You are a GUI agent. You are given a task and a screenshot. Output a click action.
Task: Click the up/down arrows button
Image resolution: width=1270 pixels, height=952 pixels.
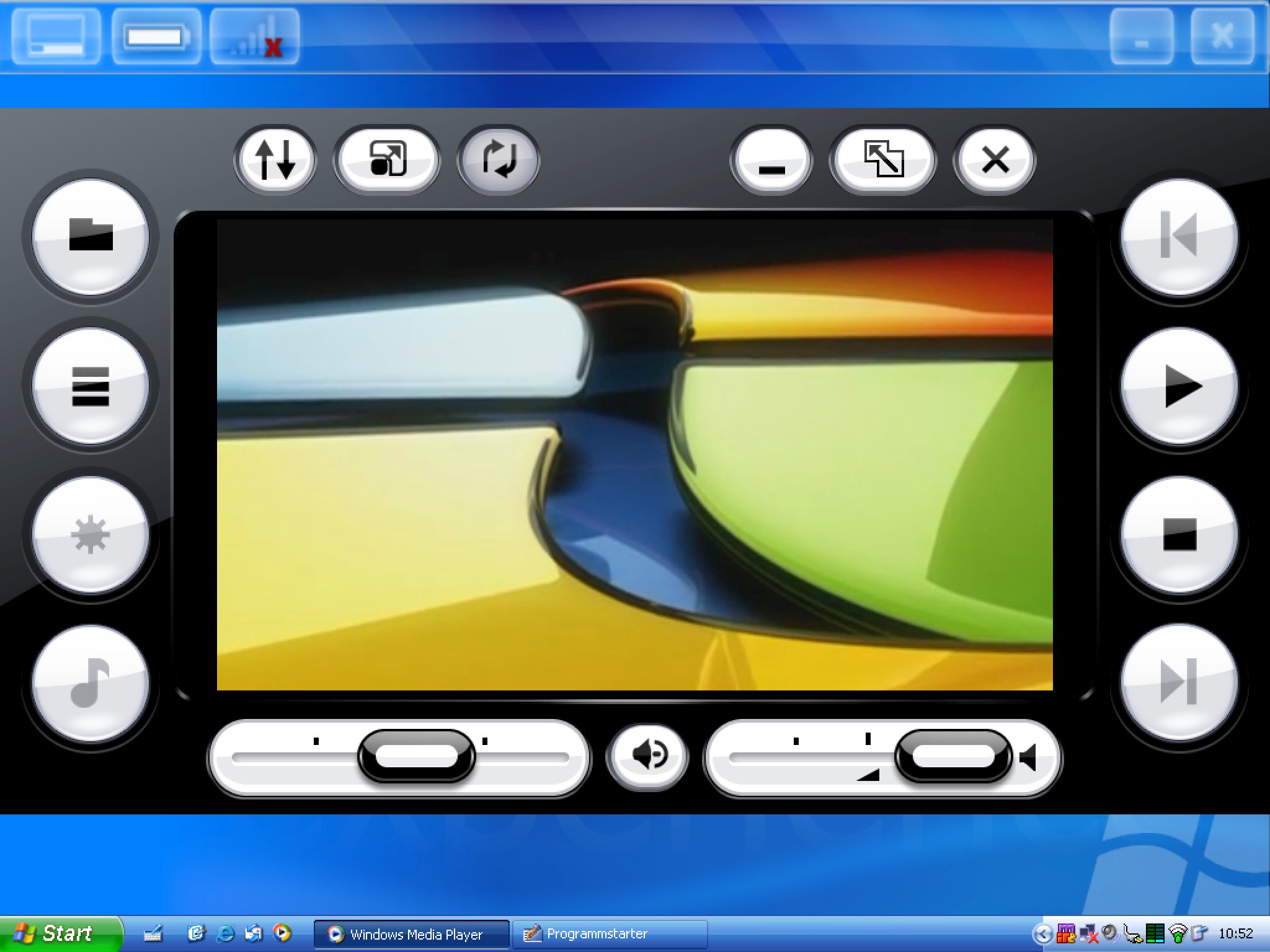275,160
